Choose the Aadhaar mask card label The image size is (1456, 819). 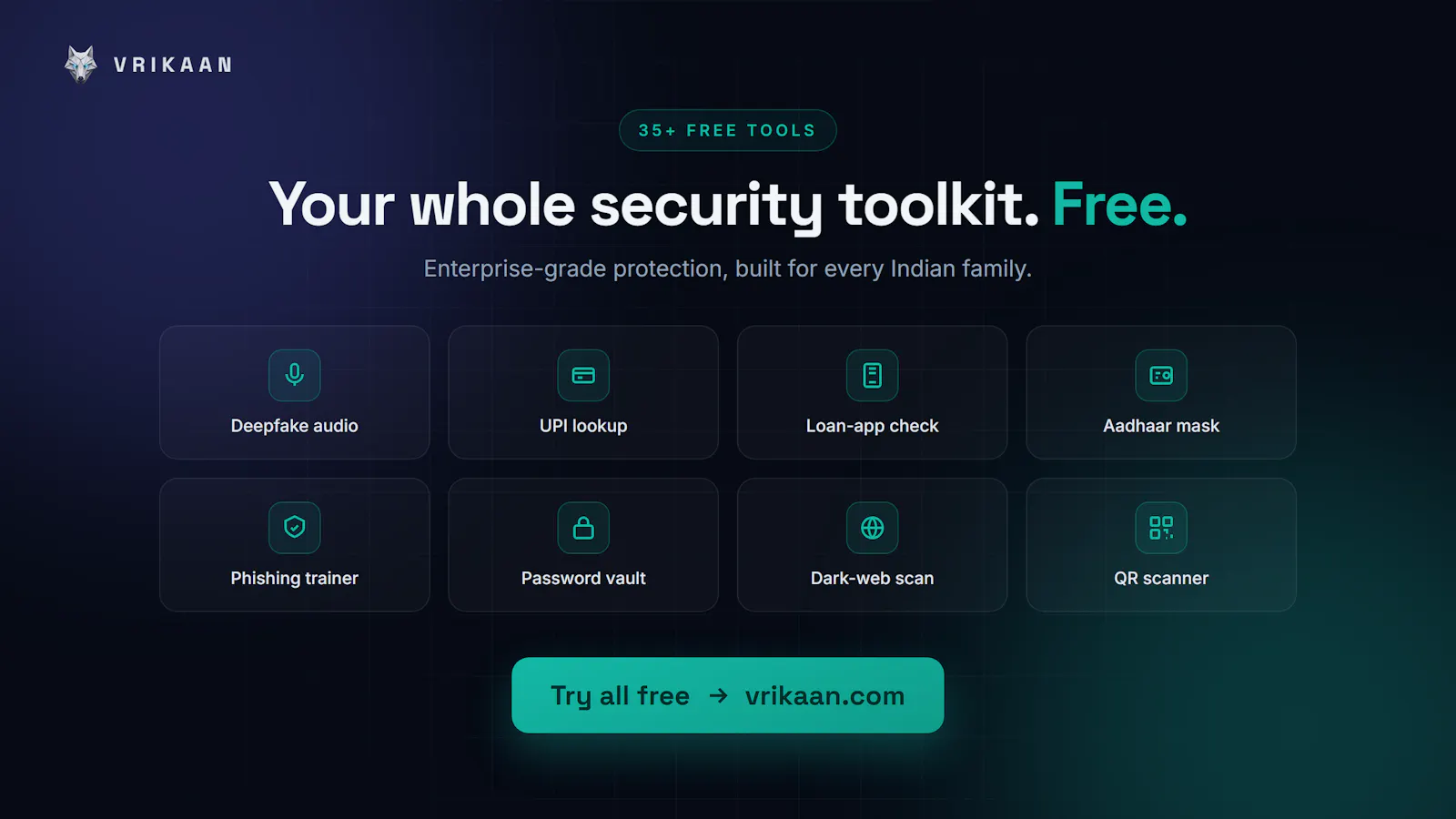1161,426
